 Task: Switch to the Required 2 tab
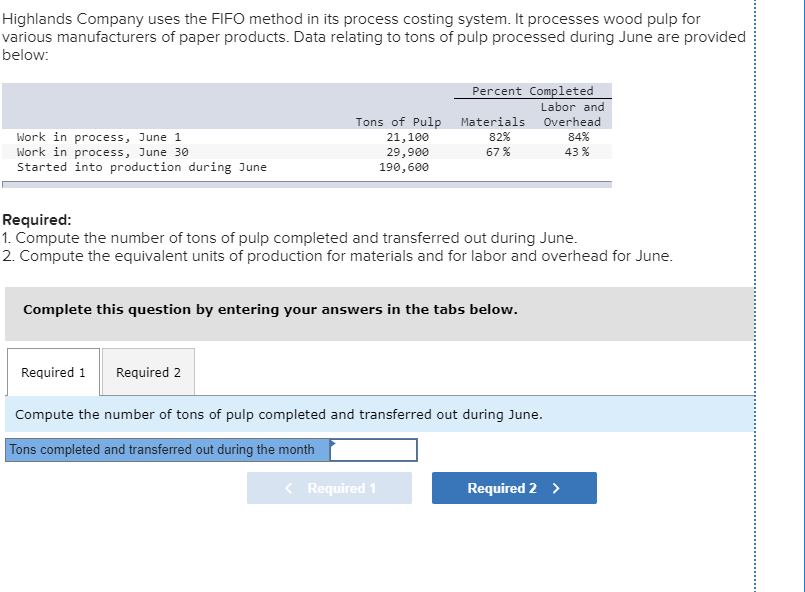tap(148, 371)
